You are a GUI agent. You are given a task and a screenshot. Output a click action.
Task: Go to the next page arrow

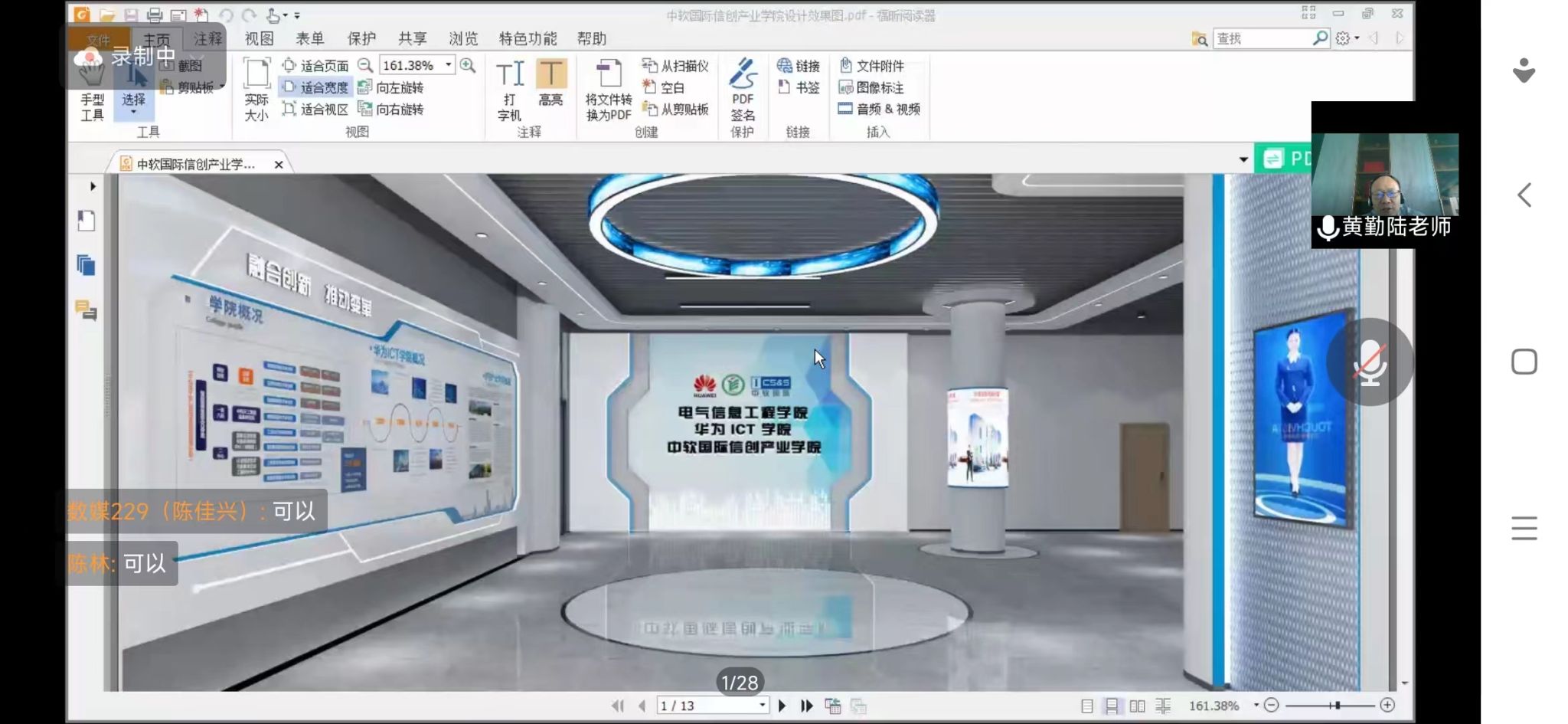coord(782,706)
